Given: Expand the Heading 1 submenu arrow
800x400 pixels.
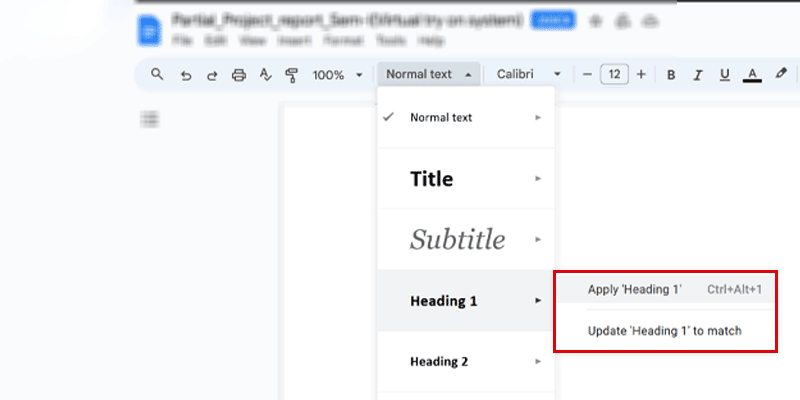Looking at the screenshot, I should [x=538, y=301].
